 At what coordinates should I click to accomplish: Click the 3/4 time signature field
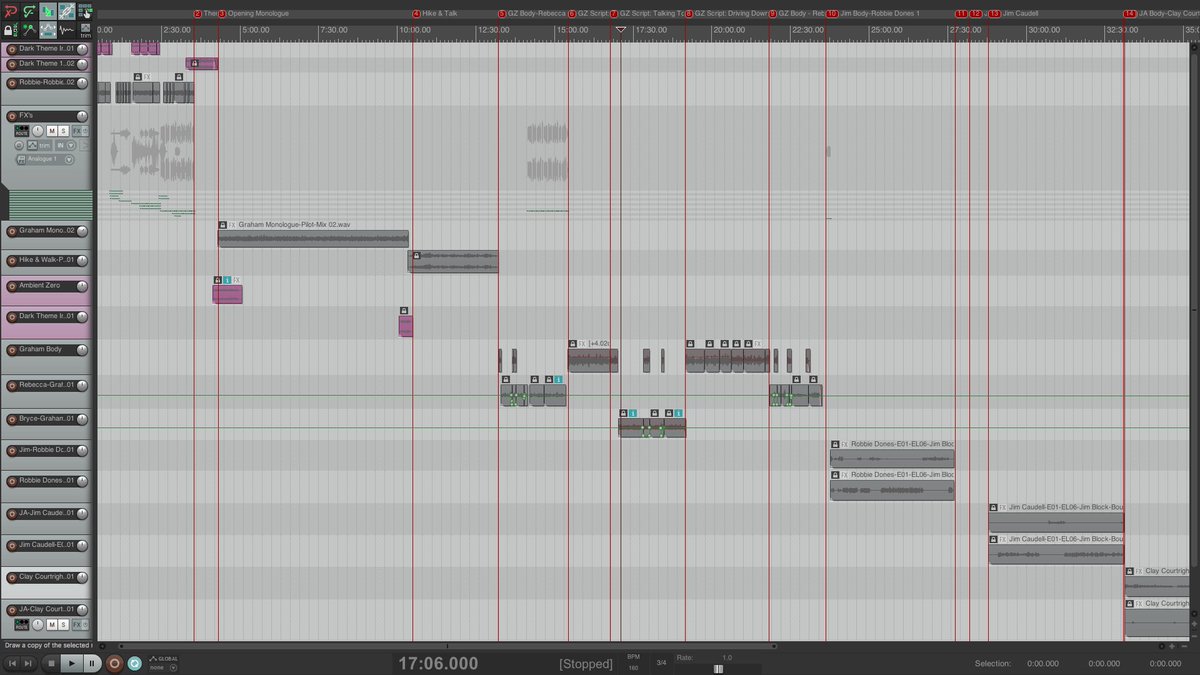[x=661, y=663]
